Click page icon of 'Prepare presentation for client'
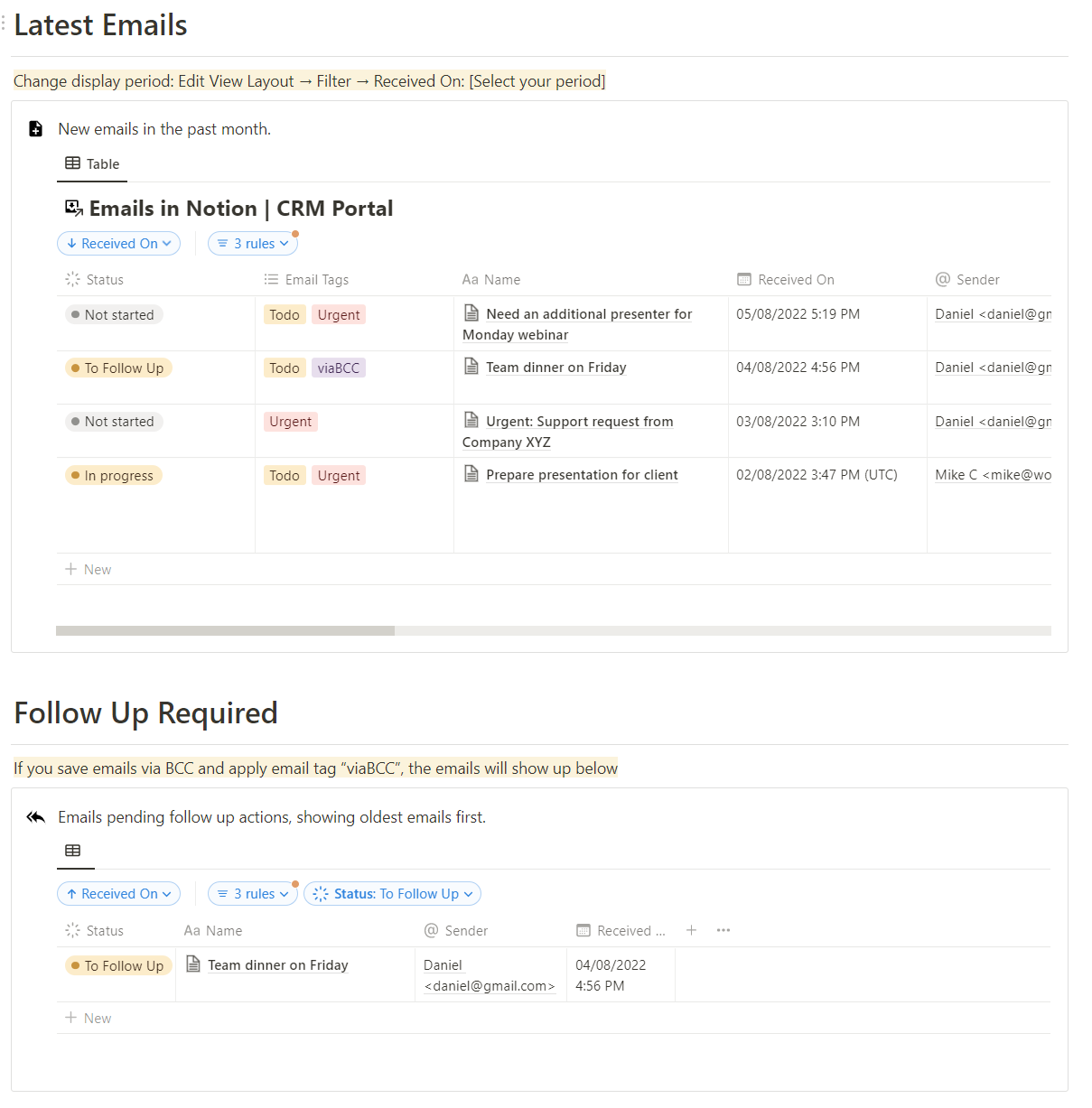The width and height of the screenshot is (1092, 1108). (471, 474)
